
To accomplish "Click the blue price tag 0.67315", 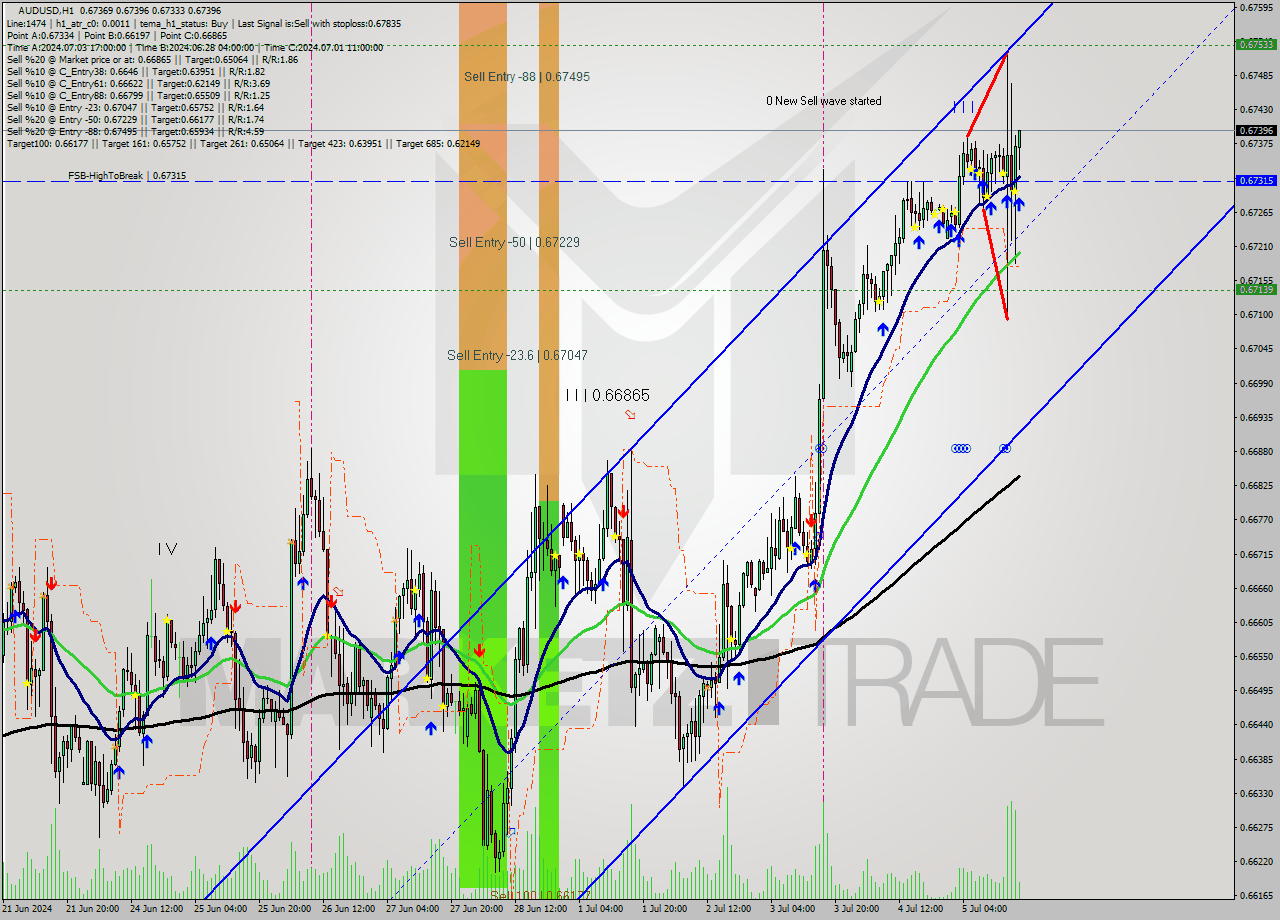I will [1256, 181].
